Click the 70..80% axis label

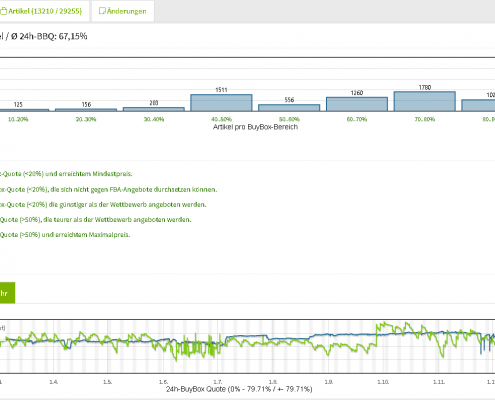[x=425, y=119]
